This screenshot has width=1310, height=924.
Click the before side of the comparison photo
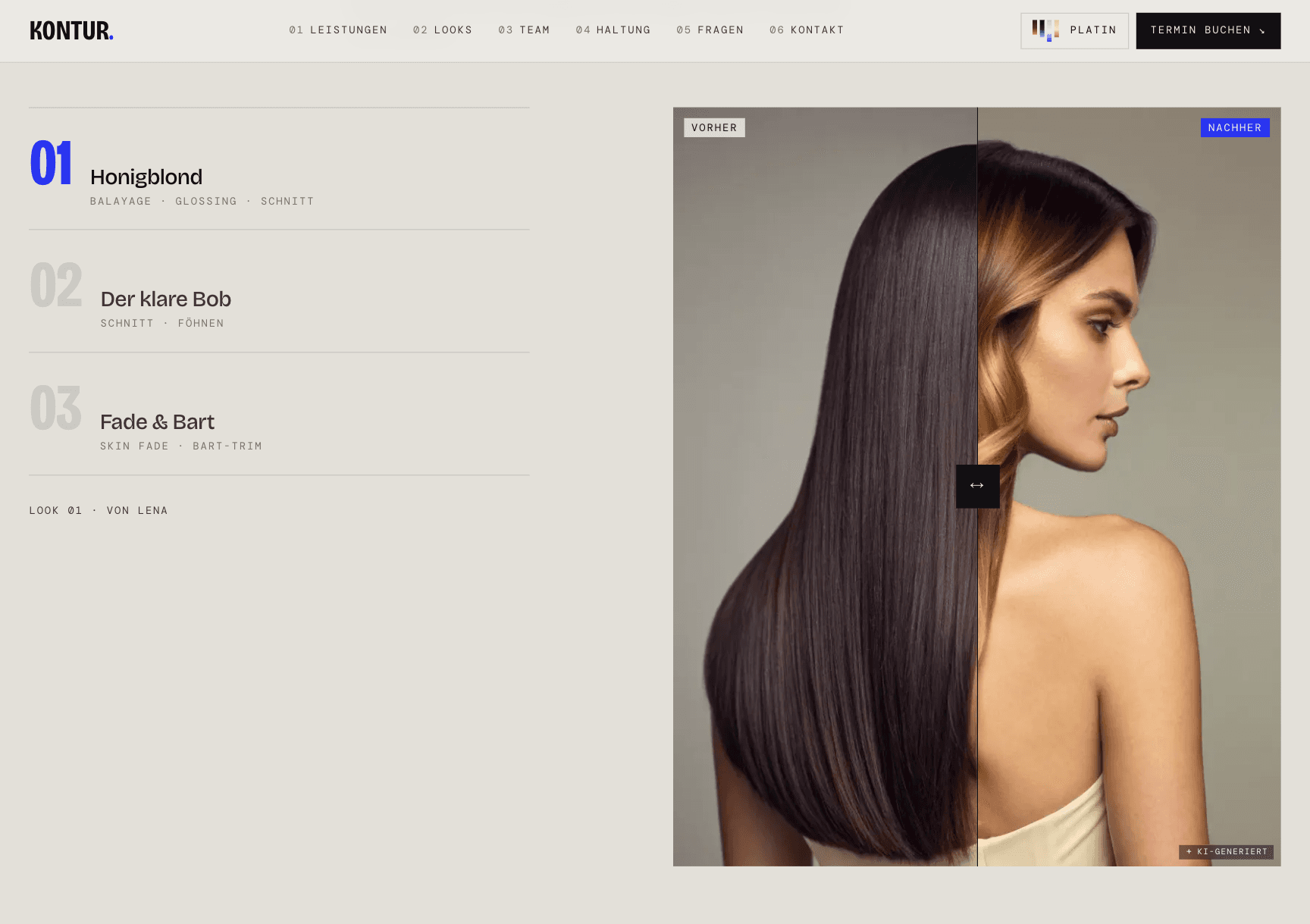pyautogui.click(x=825, y=487)
